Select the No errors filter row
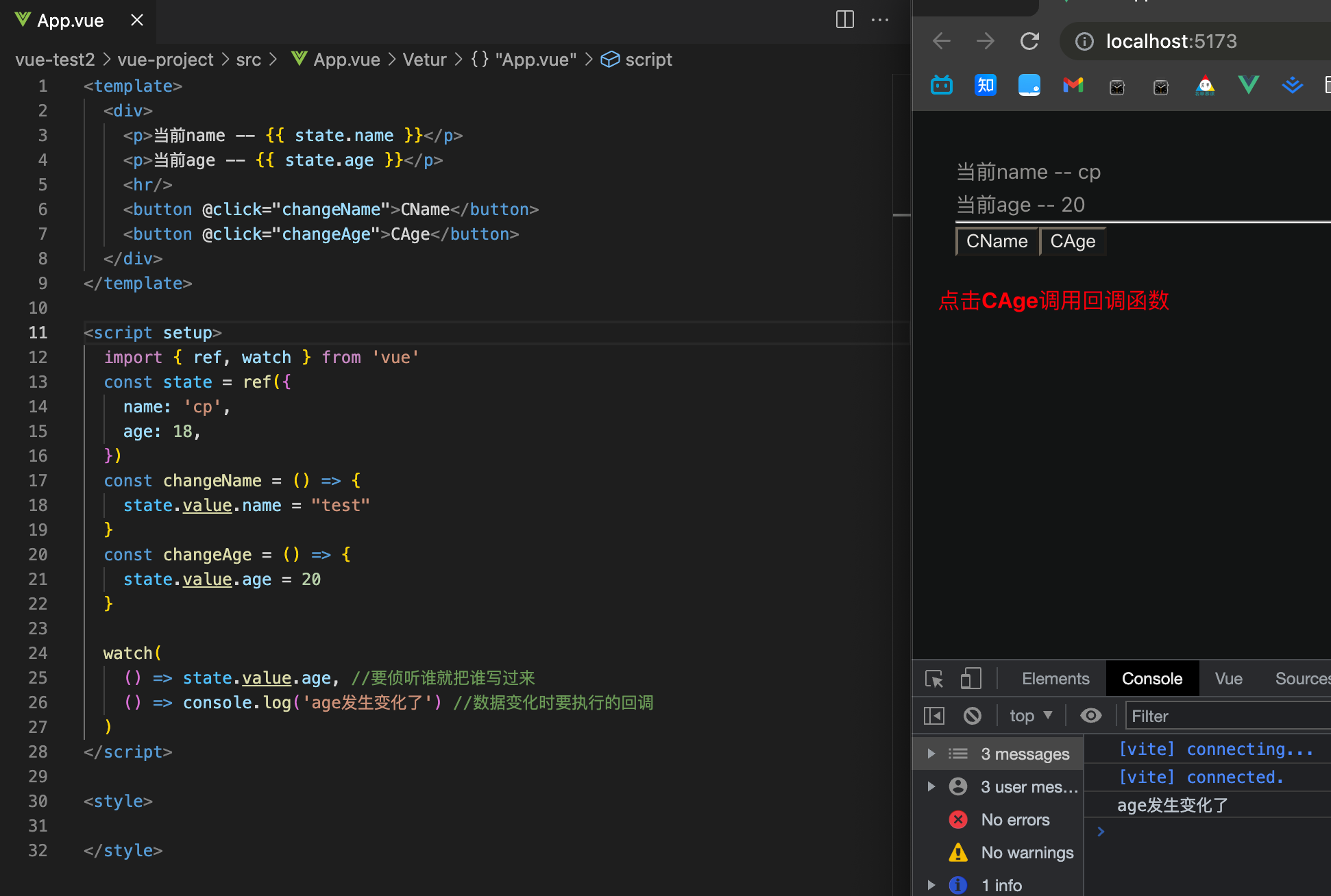Viewport: 1331px width, 896px height. [x=999, y=819]
